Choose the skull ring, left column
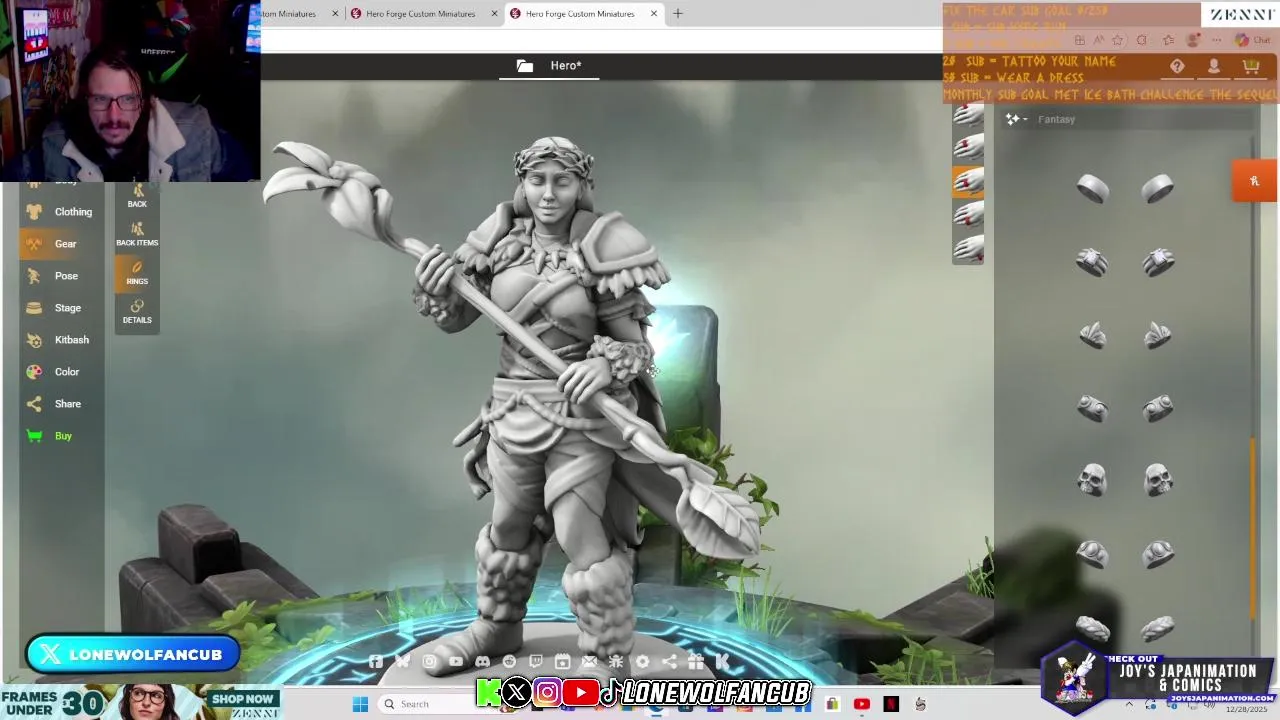The image size is (1280, 720). (x=1092, y=480)
